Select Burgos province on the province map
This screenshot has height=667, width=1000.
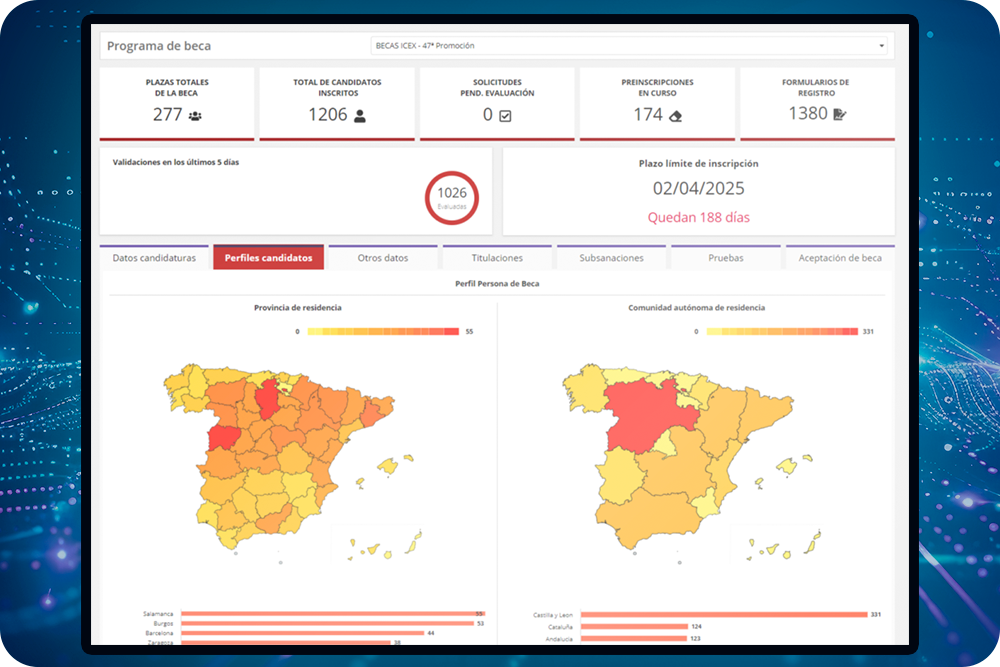click(x=267, y=399)
